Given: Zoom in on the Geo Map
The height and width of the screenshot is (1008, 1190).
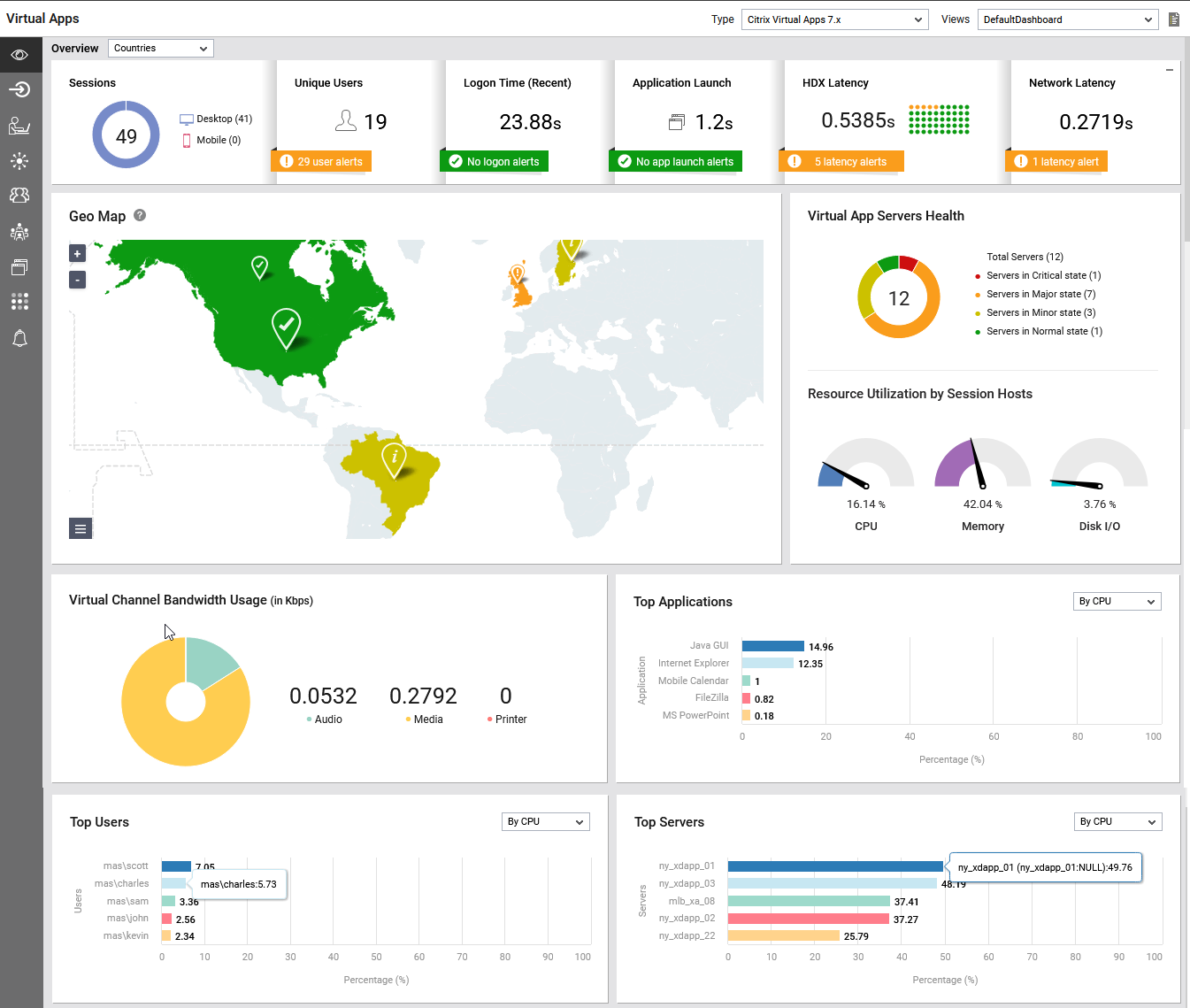Looking at the screenshot, I should coord(78,254).
